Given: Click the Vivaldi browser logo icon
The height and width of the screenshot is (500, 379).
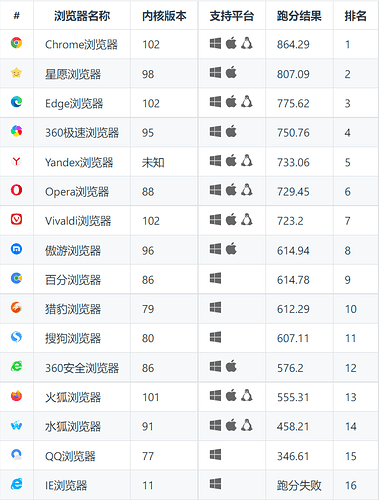Looking at the screenshot, I should [x=16, y=219].
